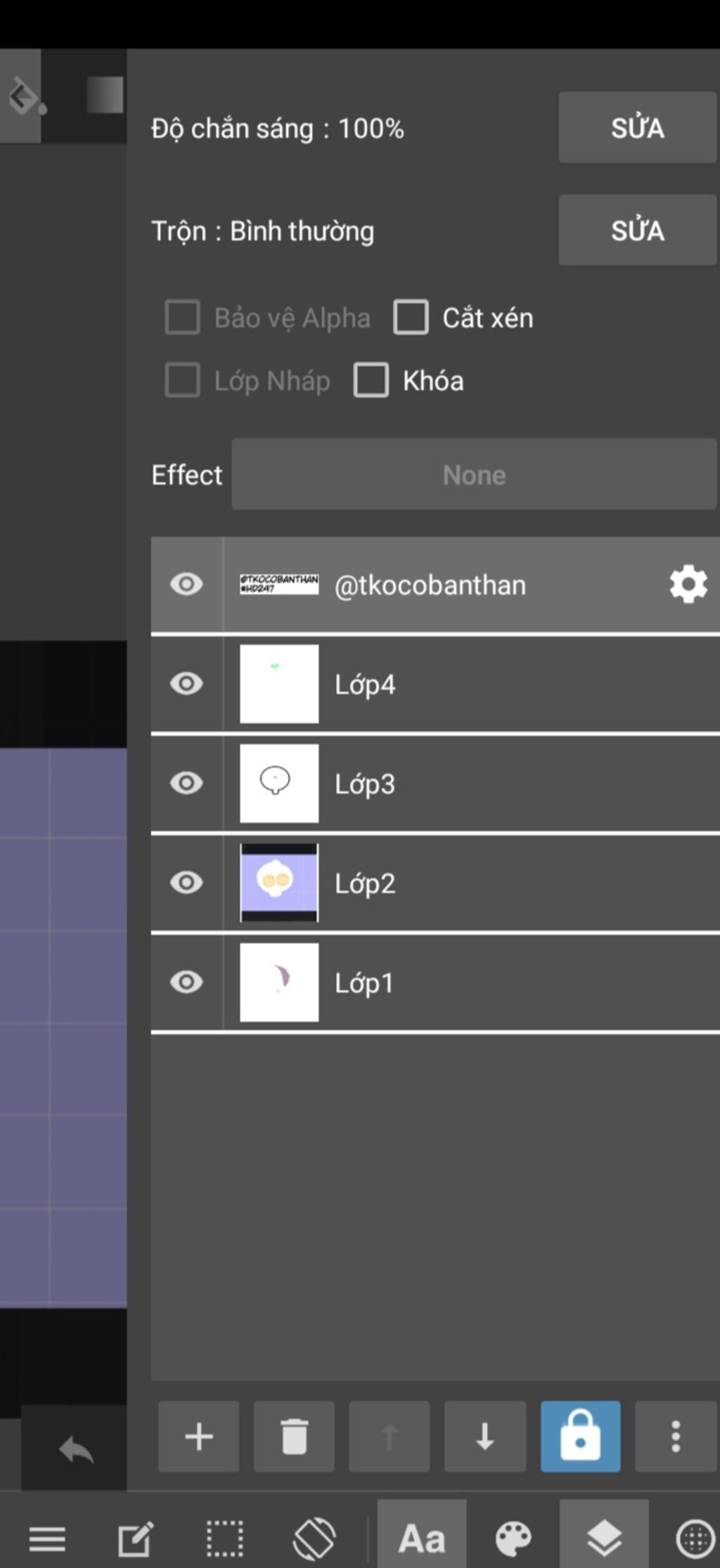Screen dimensions: 720x1568
Task: Delete layer using trash icon
Action: coord(294,1436)
